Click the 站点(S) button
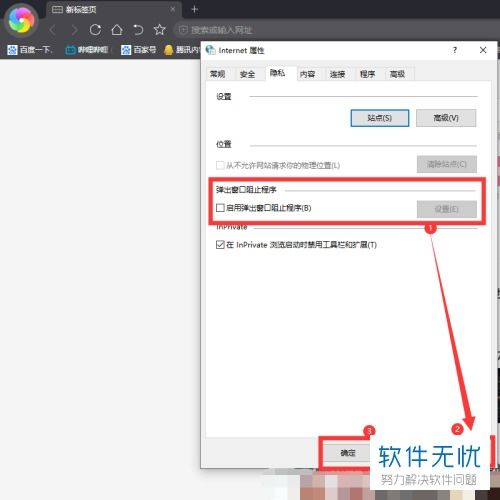This screenshot has width=500, height=500. (x=380, y=118)
